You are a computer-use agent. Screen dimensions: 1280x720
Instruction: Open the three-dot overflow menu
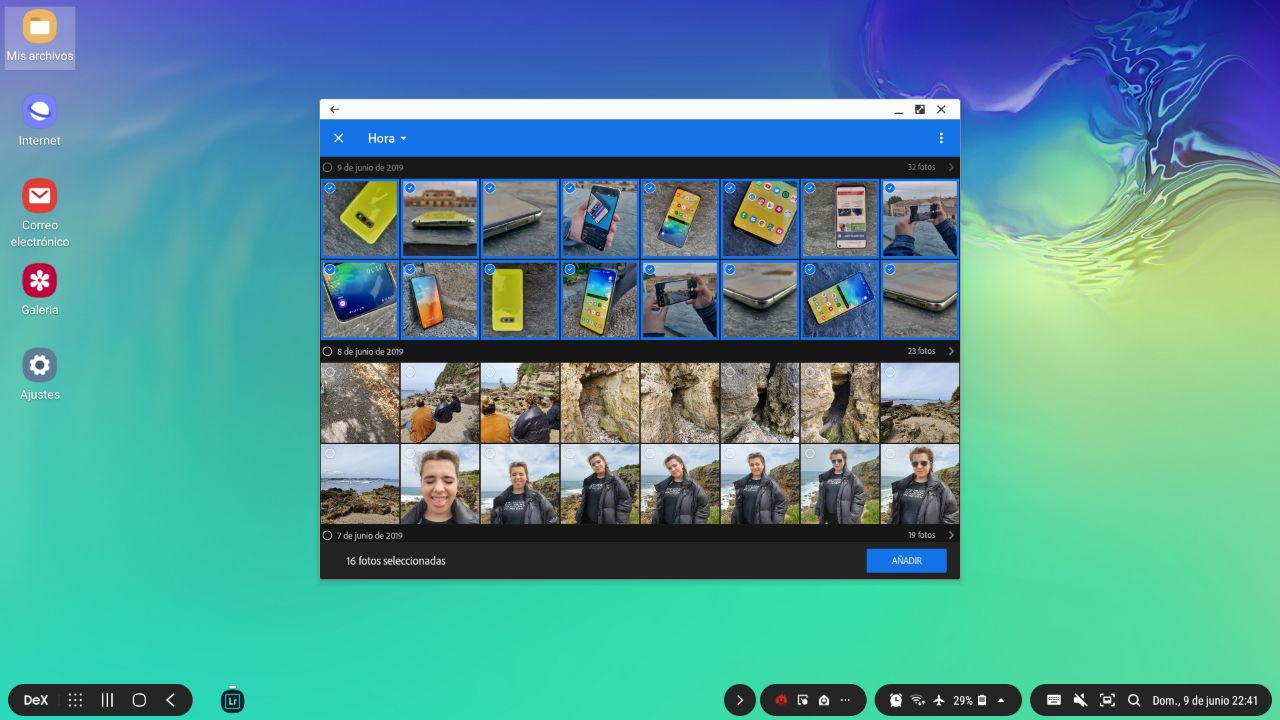940,138
